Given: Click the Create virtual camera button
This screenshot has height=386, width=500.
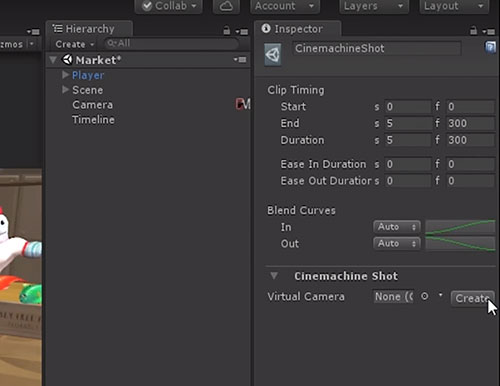Looking at the screenshot, I should tap(473, 298).
